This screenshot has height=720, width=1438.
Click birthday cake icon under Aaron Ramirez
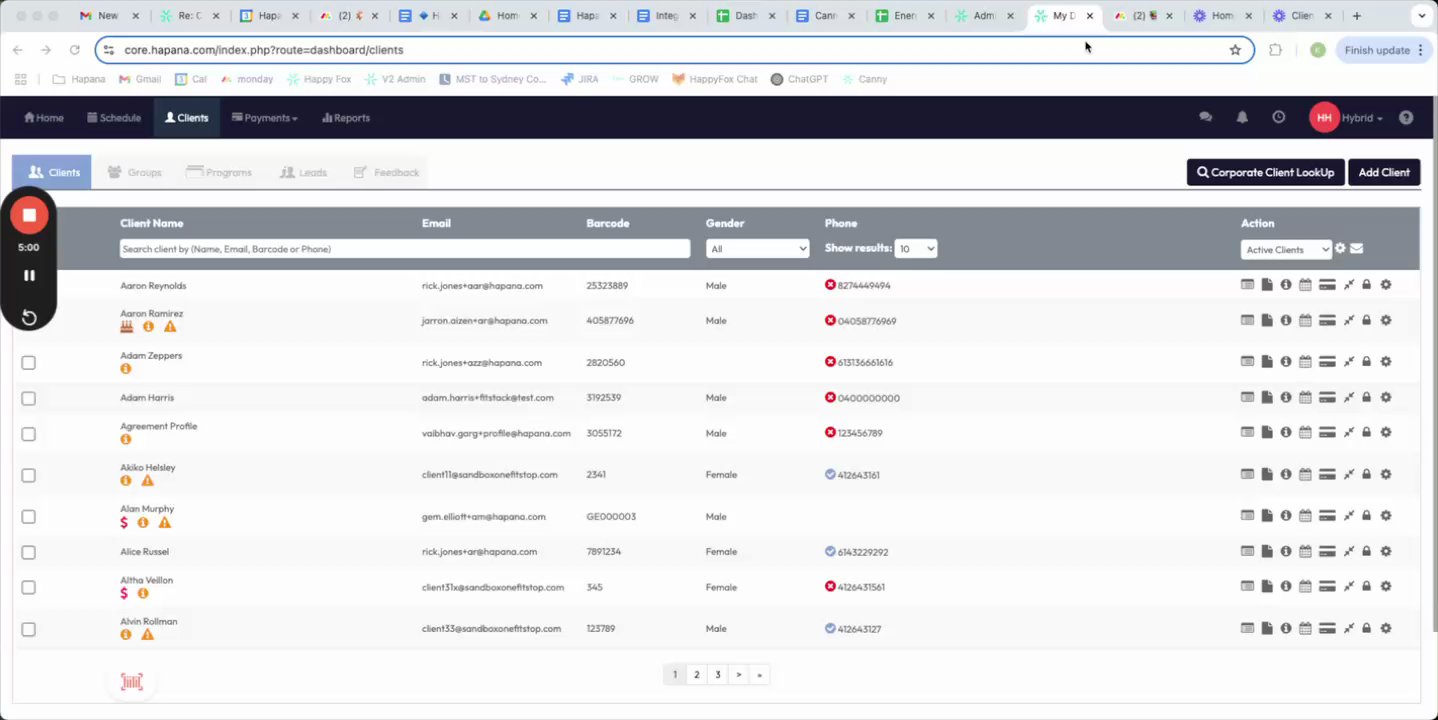pyautogui.click(x=126, y=326)
